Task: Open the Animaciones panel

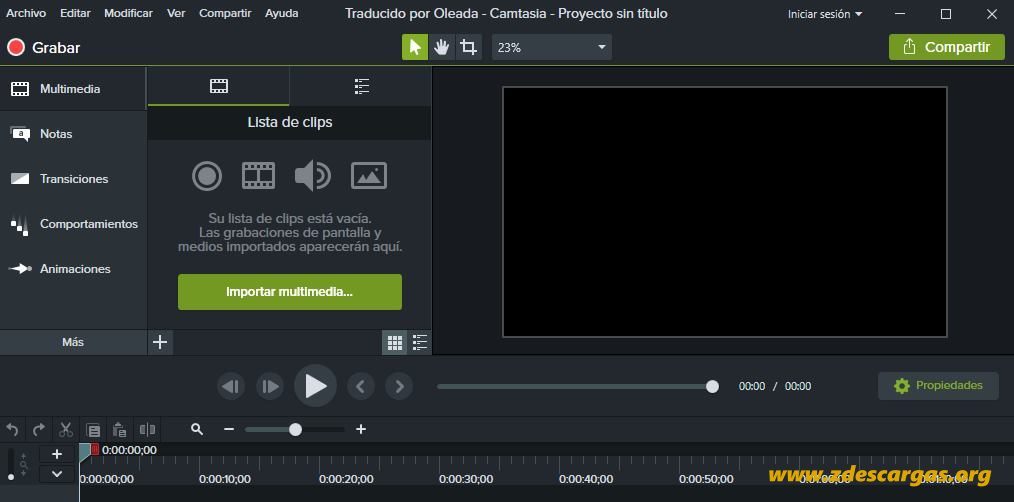Action: click(x=73, y=268)
